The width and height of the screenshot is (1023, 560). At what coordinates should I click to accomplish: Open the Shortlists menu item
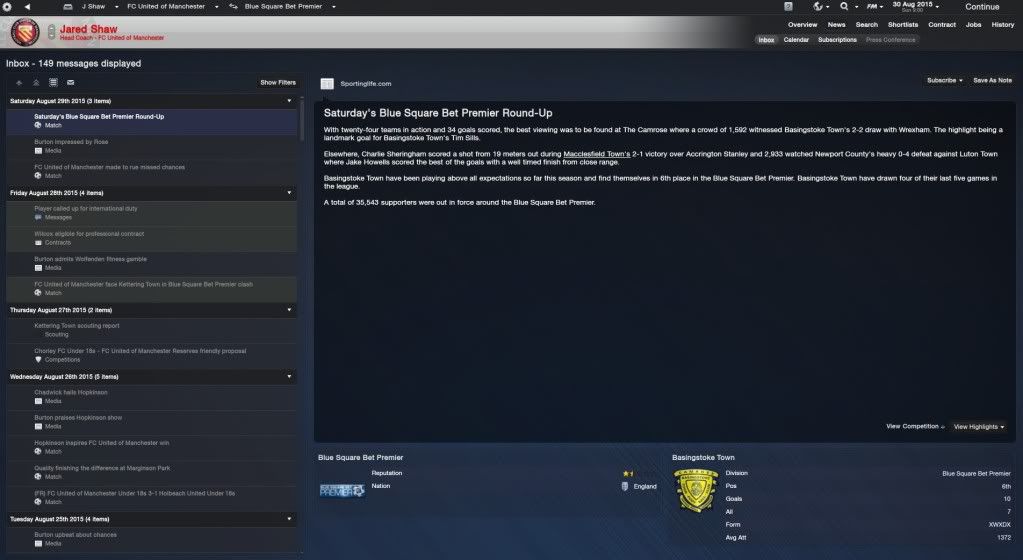click(x=903, y=25)
